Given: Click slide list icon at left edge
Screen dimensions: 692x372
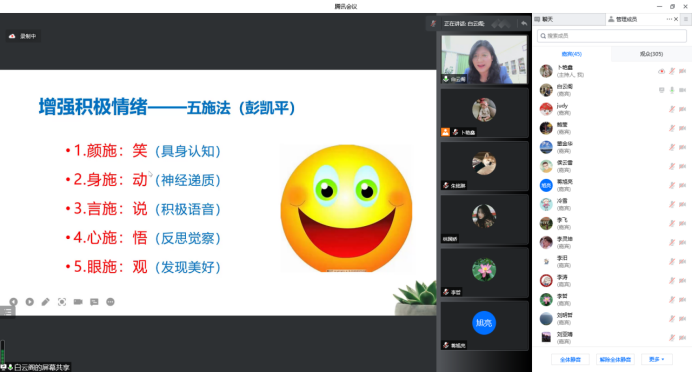Looking at the screenshot, I should point(8,312).
